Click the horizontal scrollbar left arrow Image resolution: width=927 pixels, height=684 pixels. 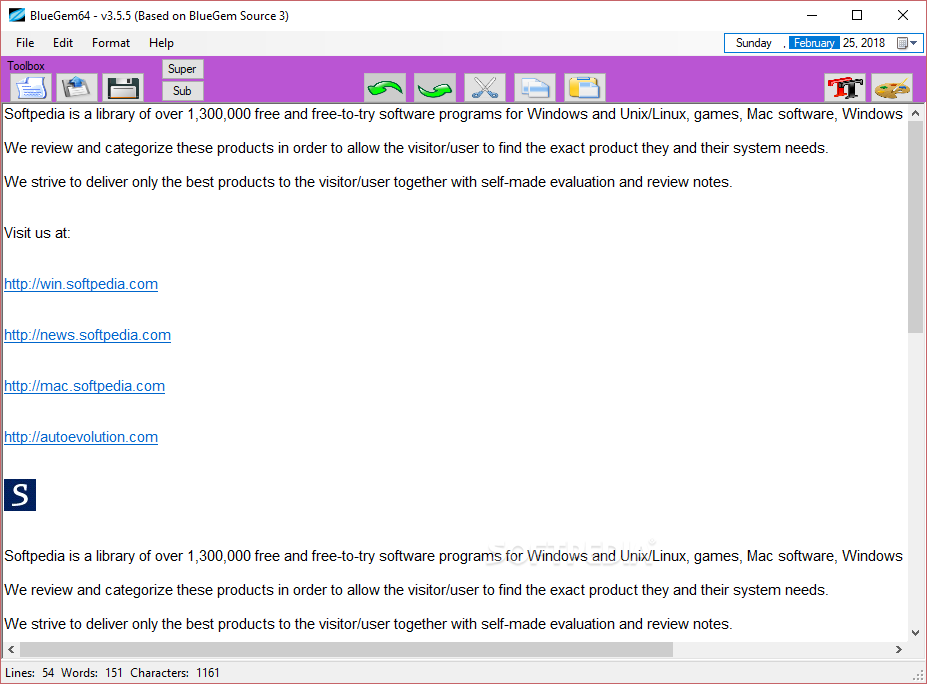click(11, 649)
